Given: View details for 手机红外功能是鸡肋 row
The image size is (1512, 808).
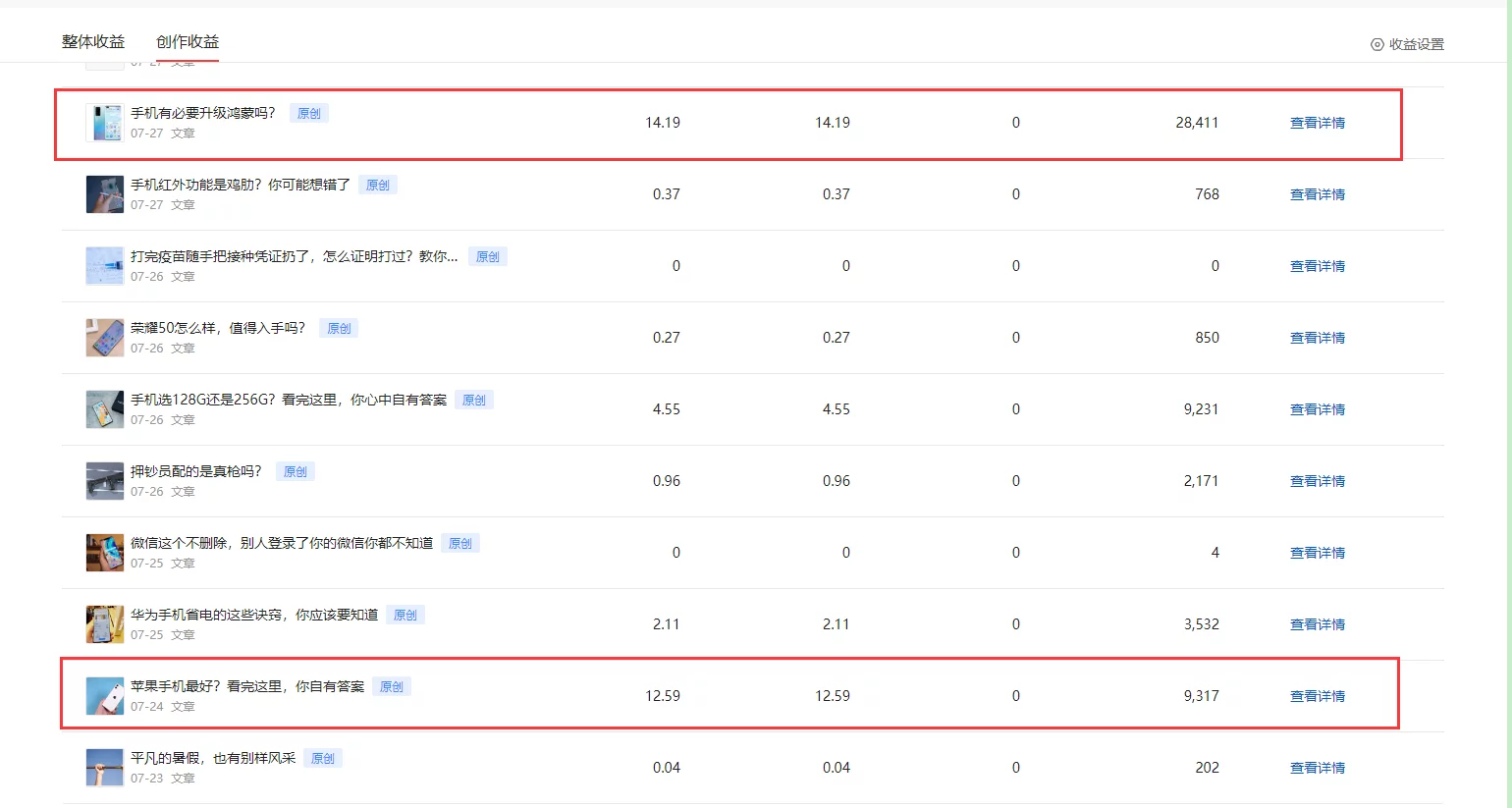Looking at the screenshot, I should tap(1318, 194).
